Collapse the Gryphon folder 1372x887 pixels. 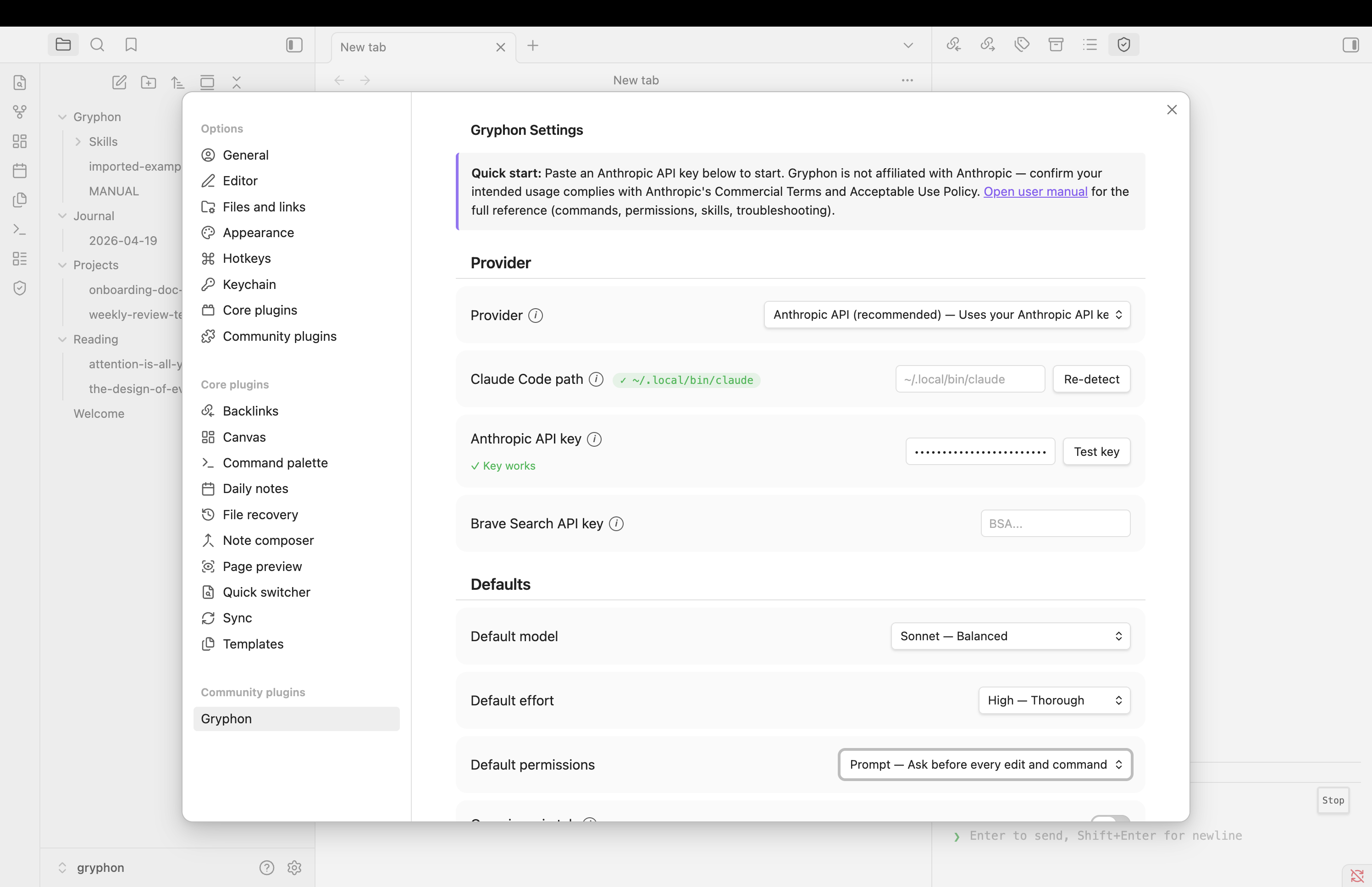(62, 117)
